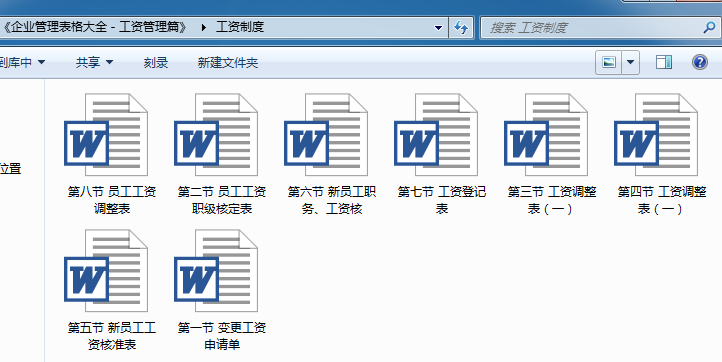Open the 共享 dropdown menu
The height and width of the screenshot is (362, 722).
(94, 62)
